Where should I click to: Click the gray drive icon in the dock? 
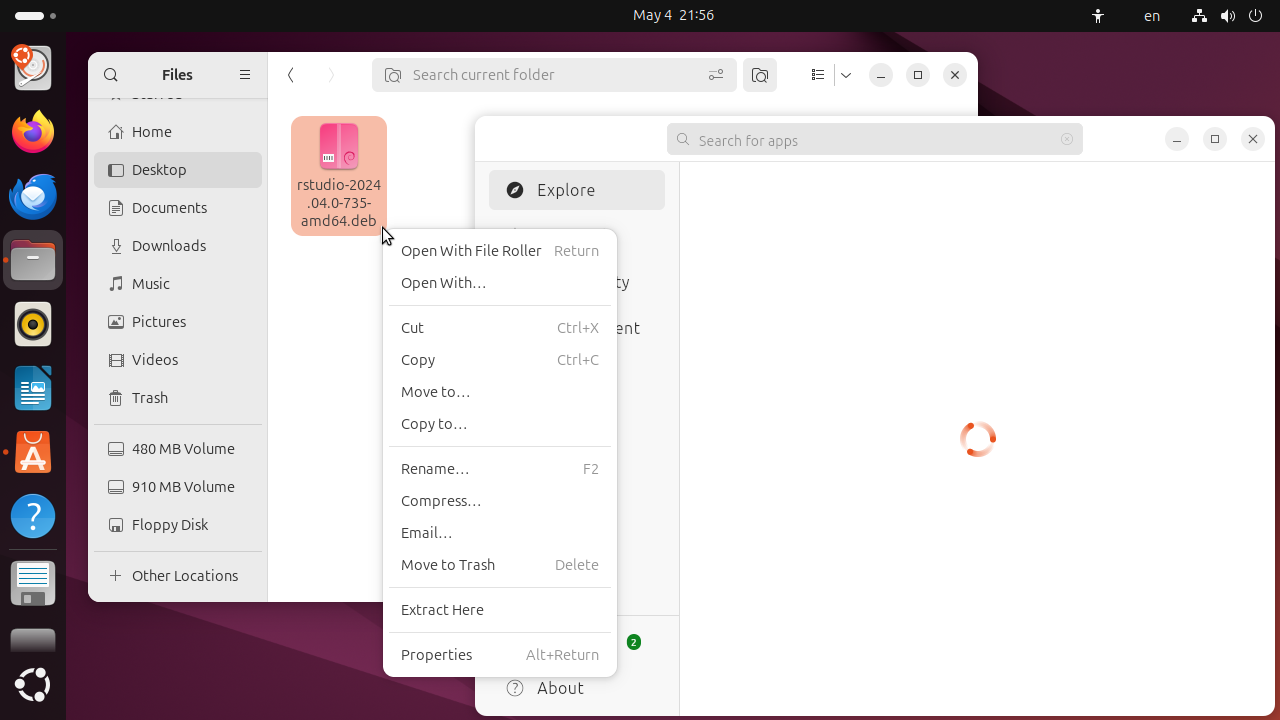click(x=33, y=640)
